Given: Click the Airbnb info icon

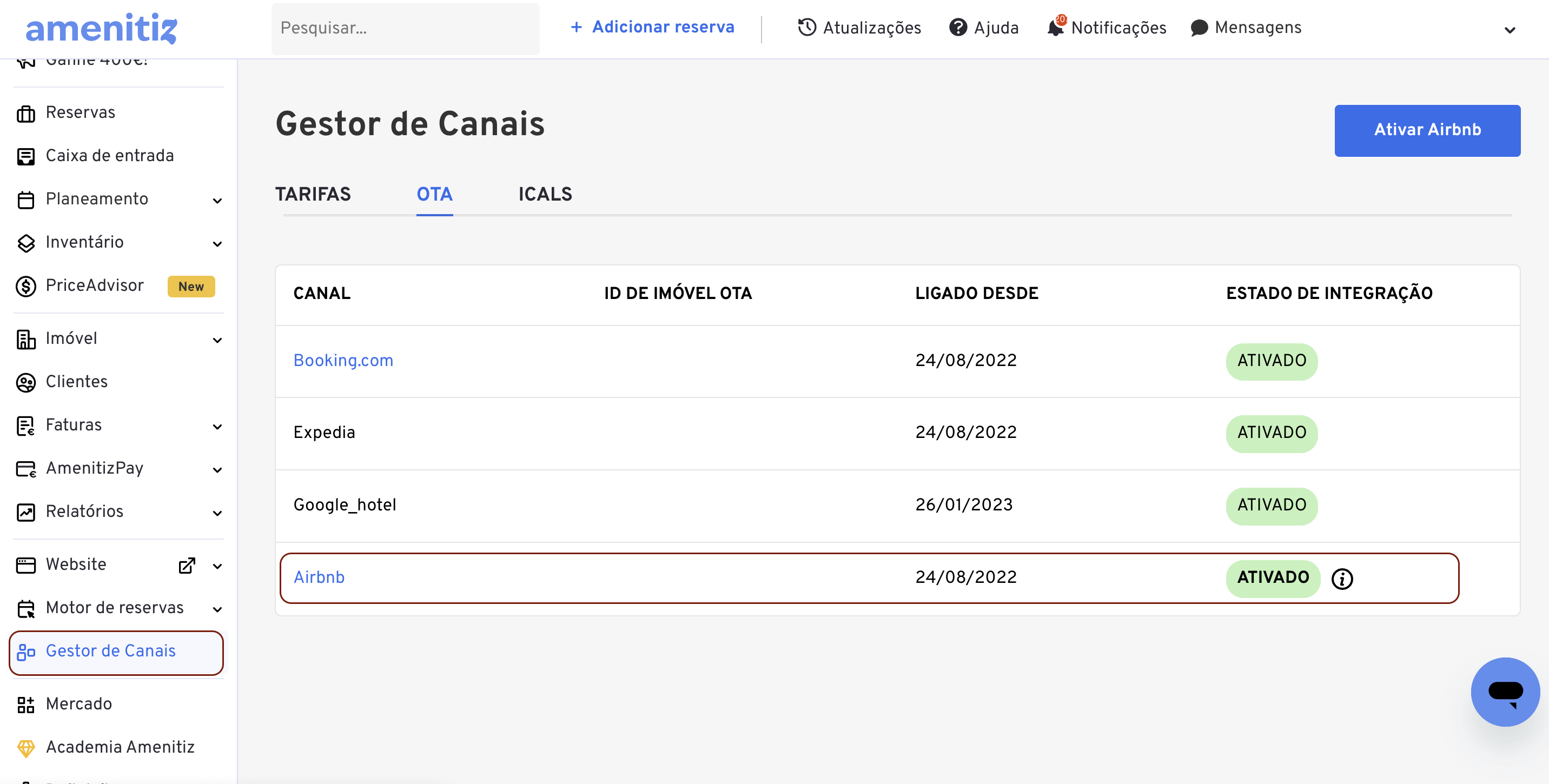Looking at the screenshot, I should pyautogui.click(x=1341, y=579).
